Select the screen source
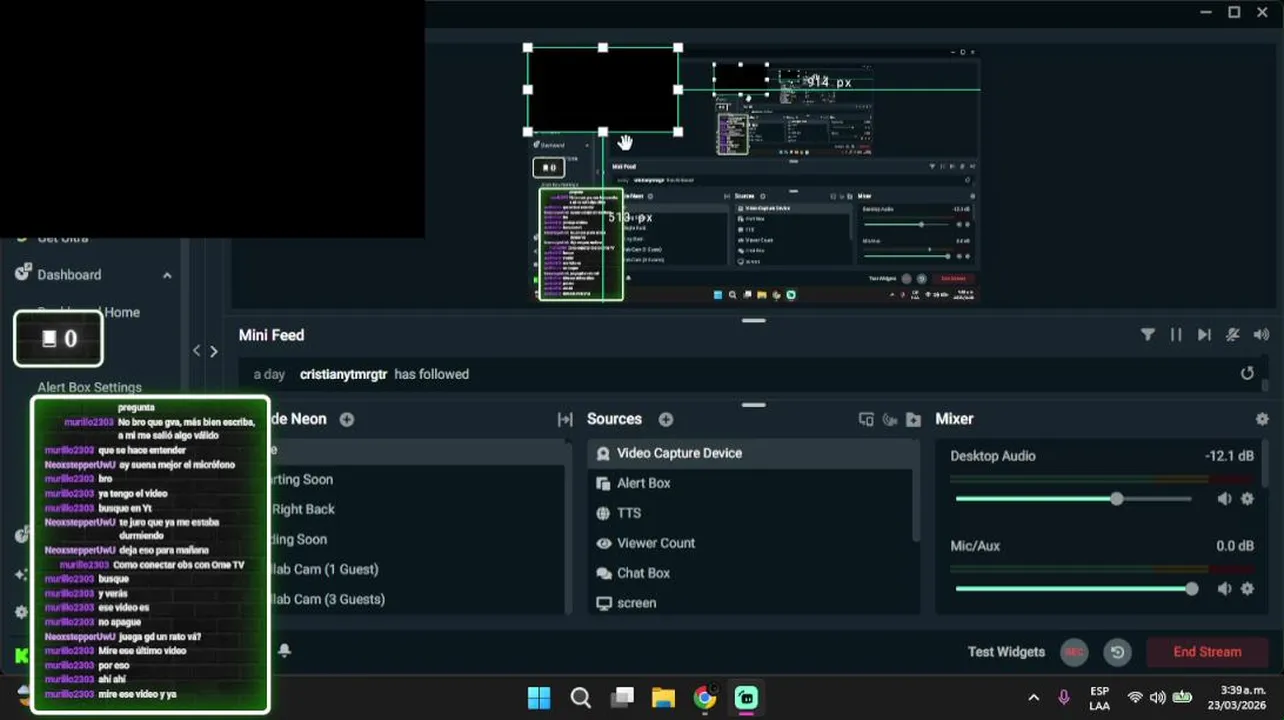 pos(752,603)
